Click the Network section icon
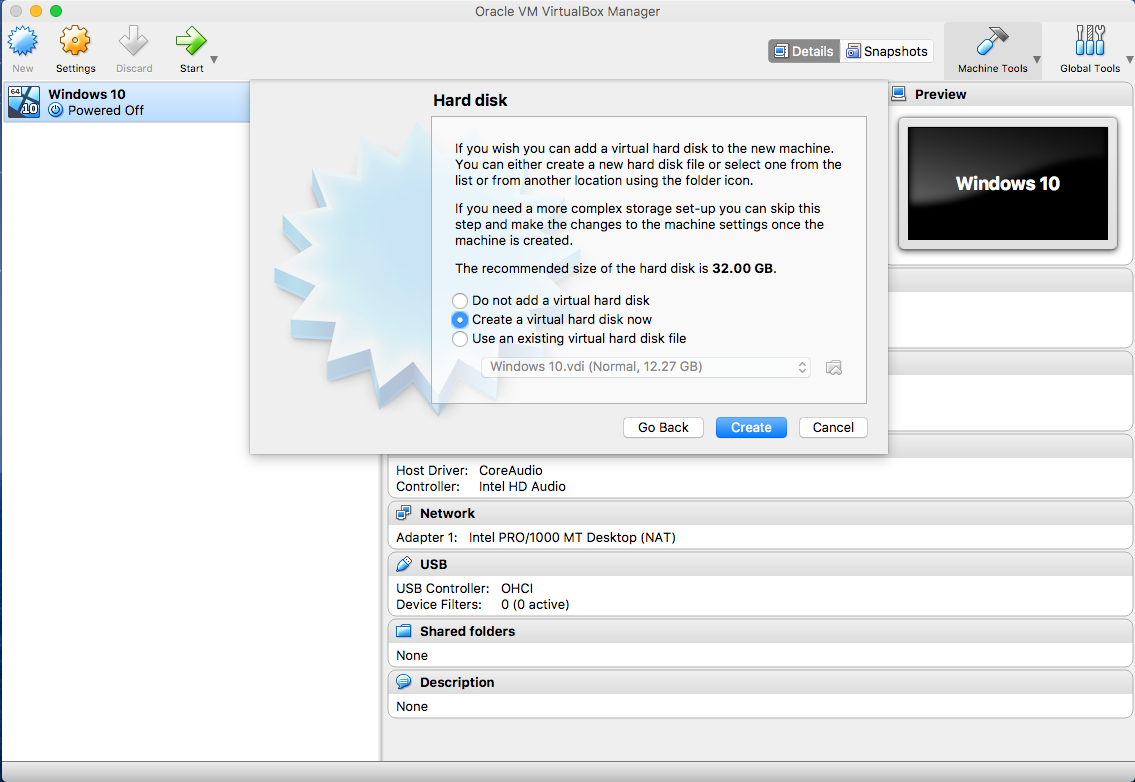Screen dimensions: 1135x782 [404, 513]
